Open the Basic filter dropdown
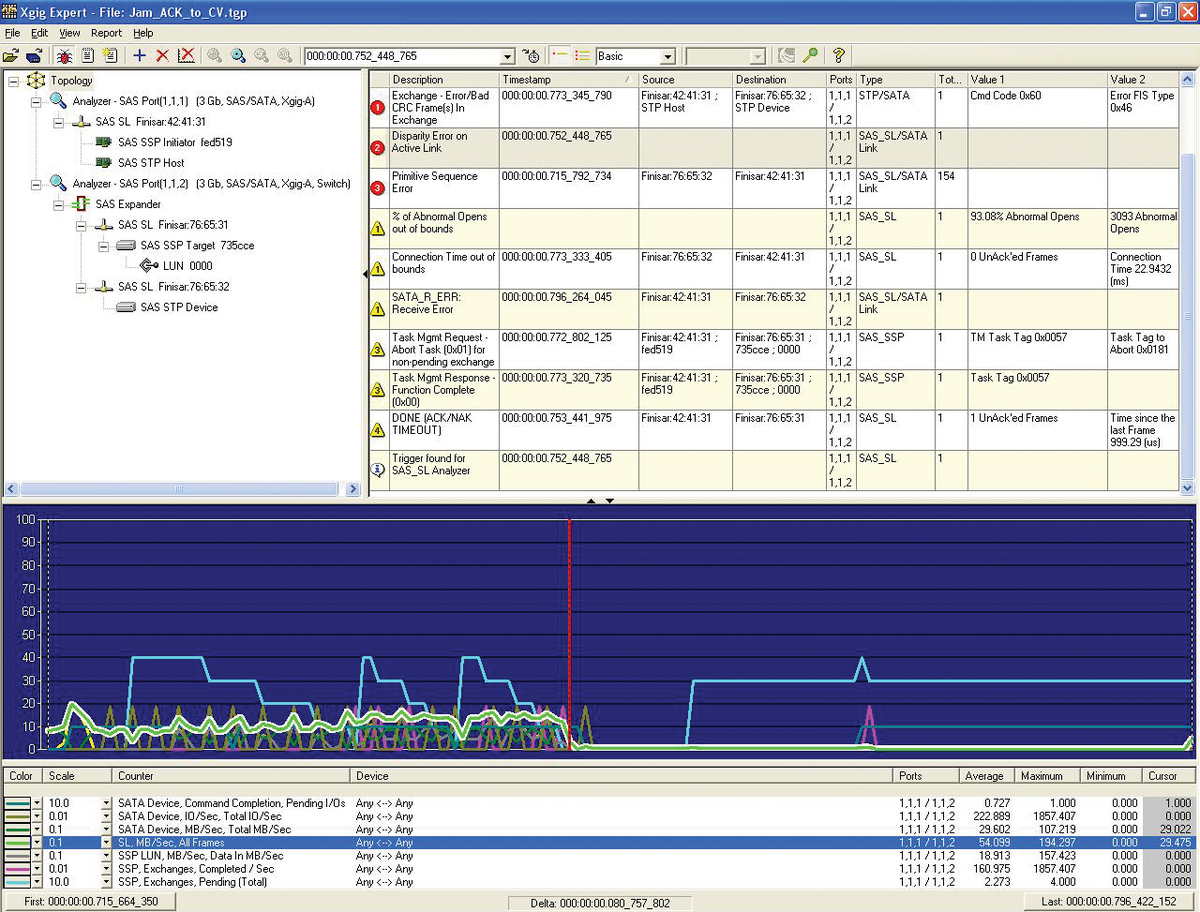Image resolution: width=1200 pixels, height=912 pixels. pos(668,56)
